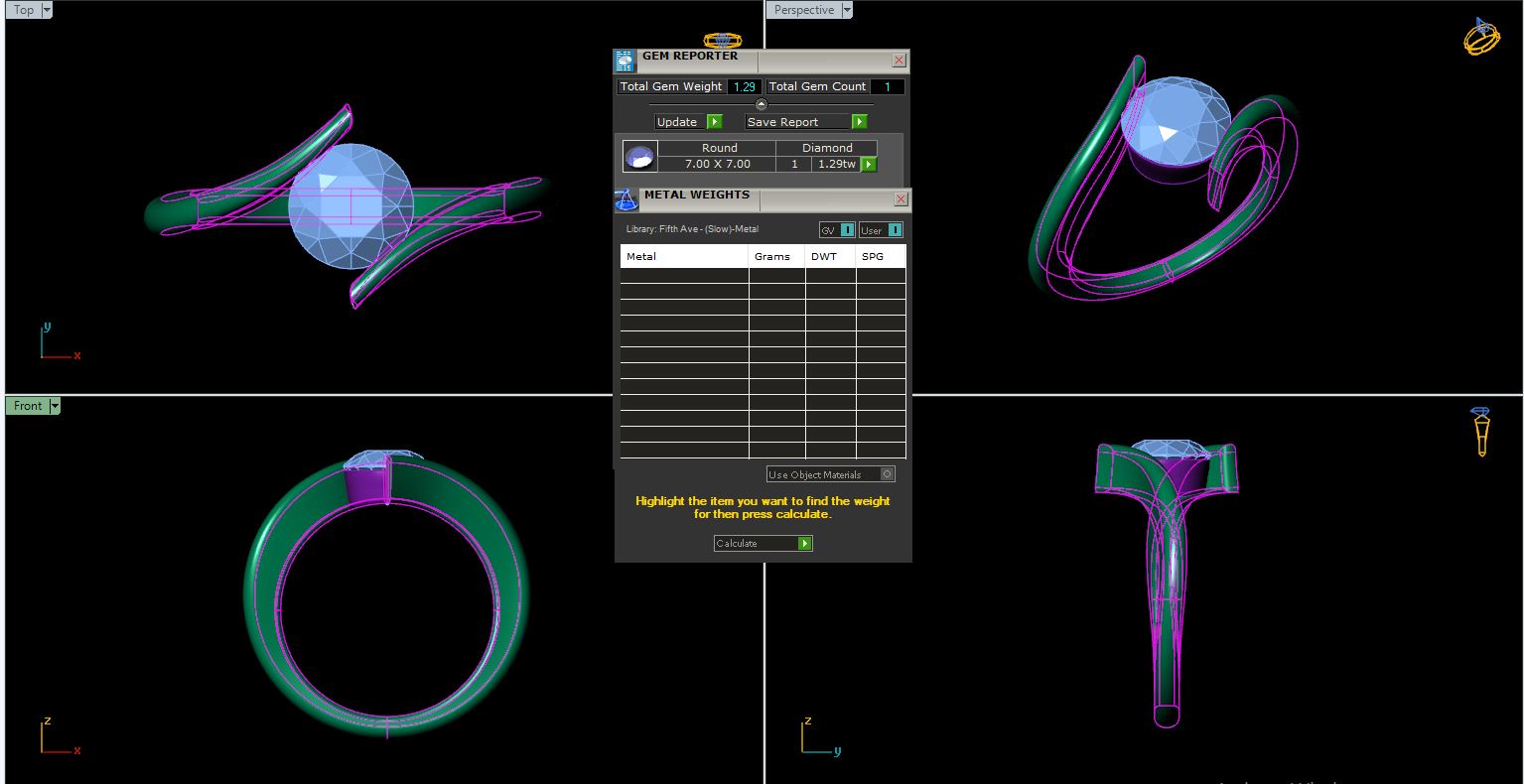The image size is (1524, 784).
Task: Toggle the GV library switch
Action: pos(847,230)
